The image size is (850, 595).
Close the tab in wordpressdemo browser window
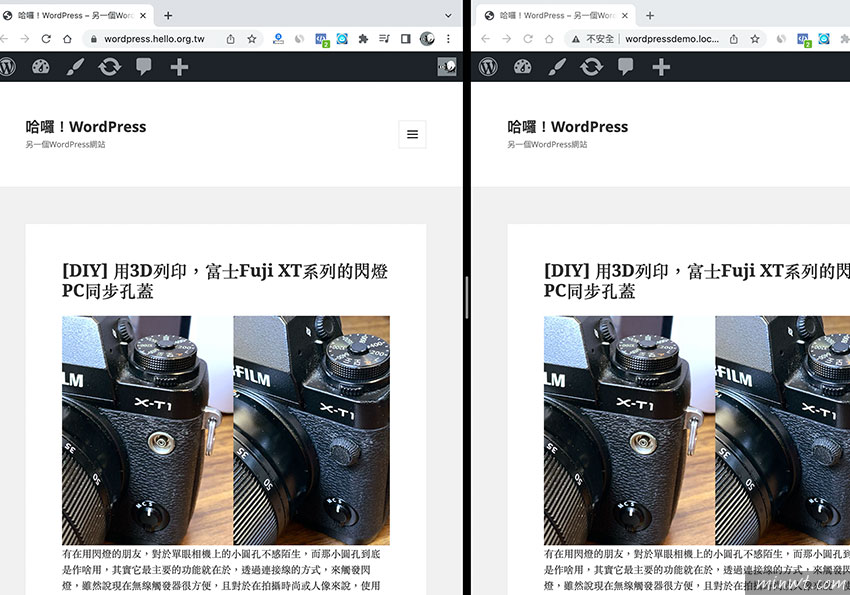click(624, 16)
